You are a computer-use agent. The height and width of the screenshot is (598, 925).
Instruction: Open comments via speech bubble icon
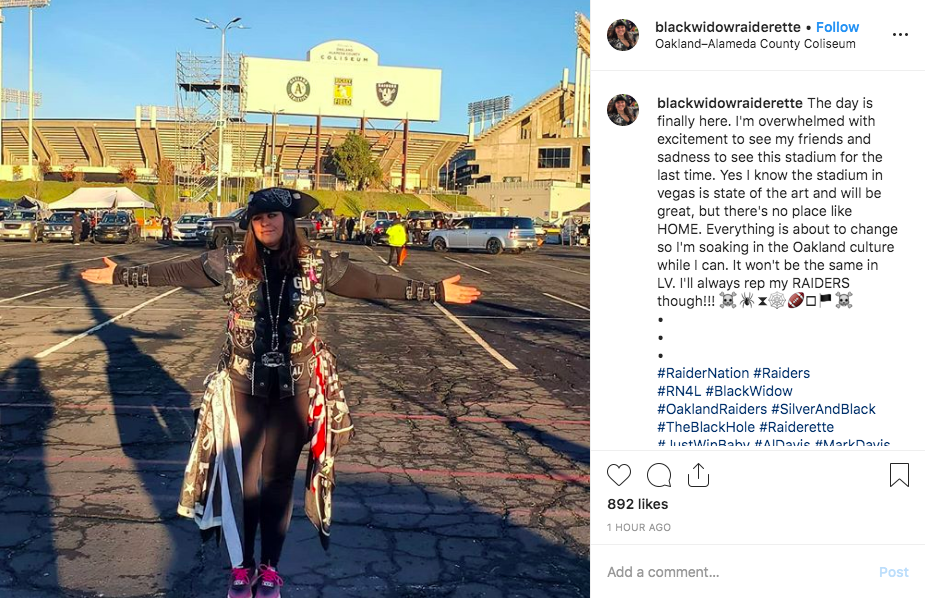659,475
